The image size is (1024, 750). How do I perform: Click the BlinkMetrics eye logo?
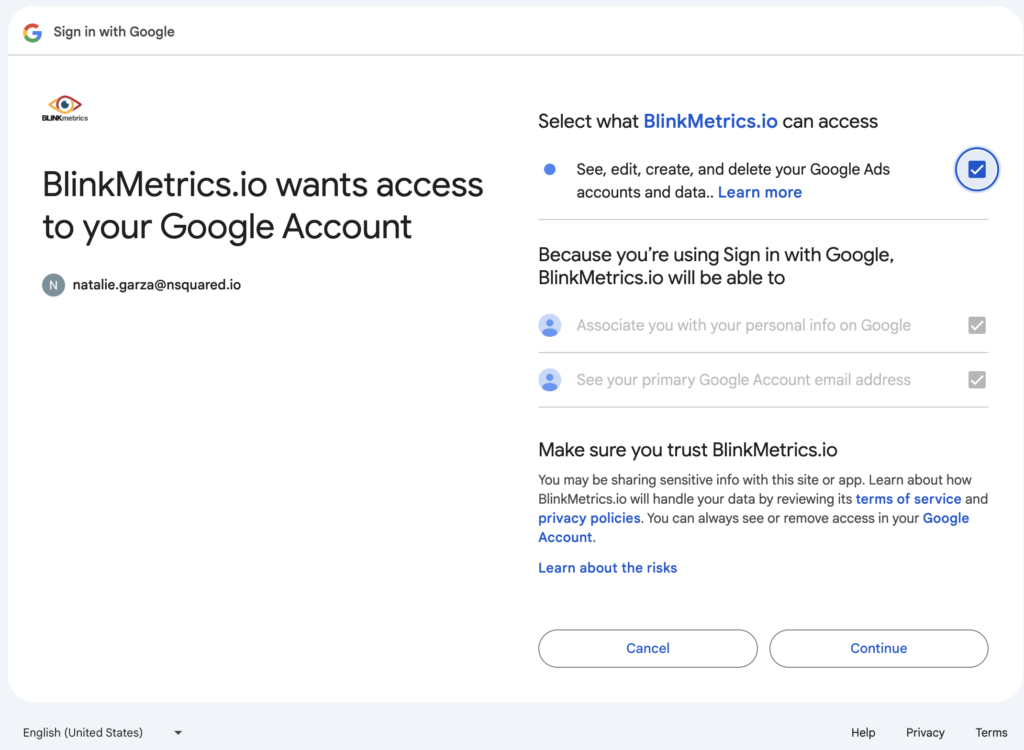pos(64,102)
